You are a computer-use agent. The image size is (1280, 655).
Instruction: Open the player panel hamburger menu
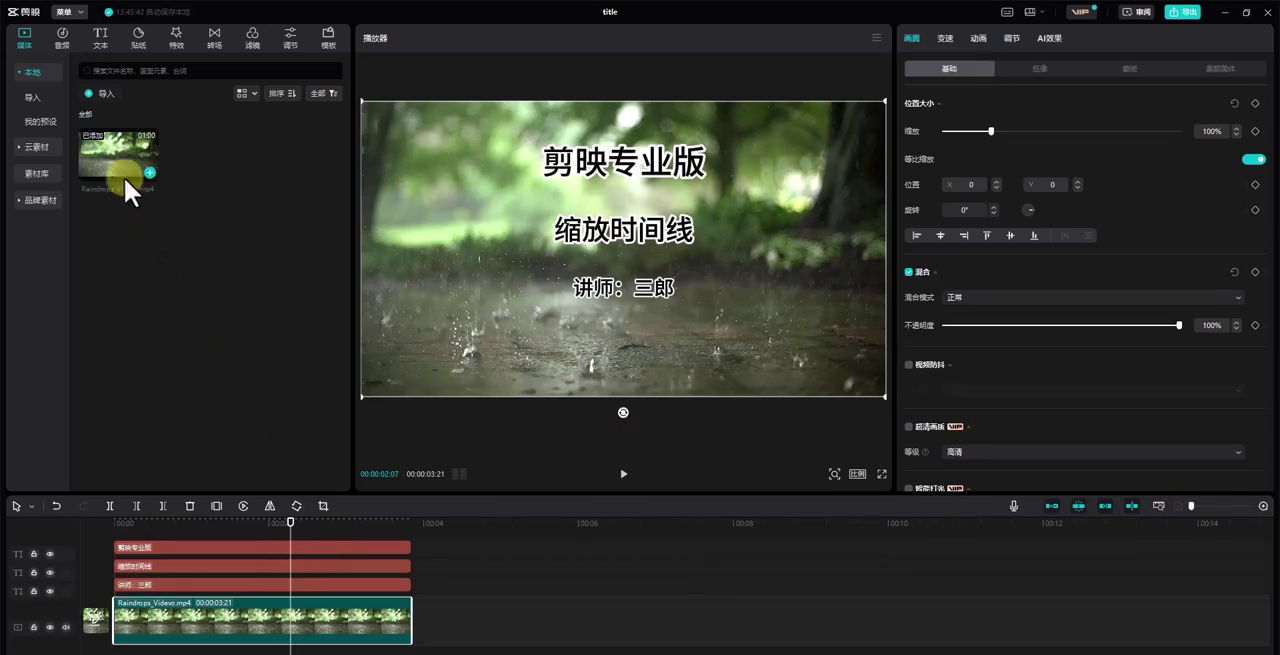tap(877, 38)
